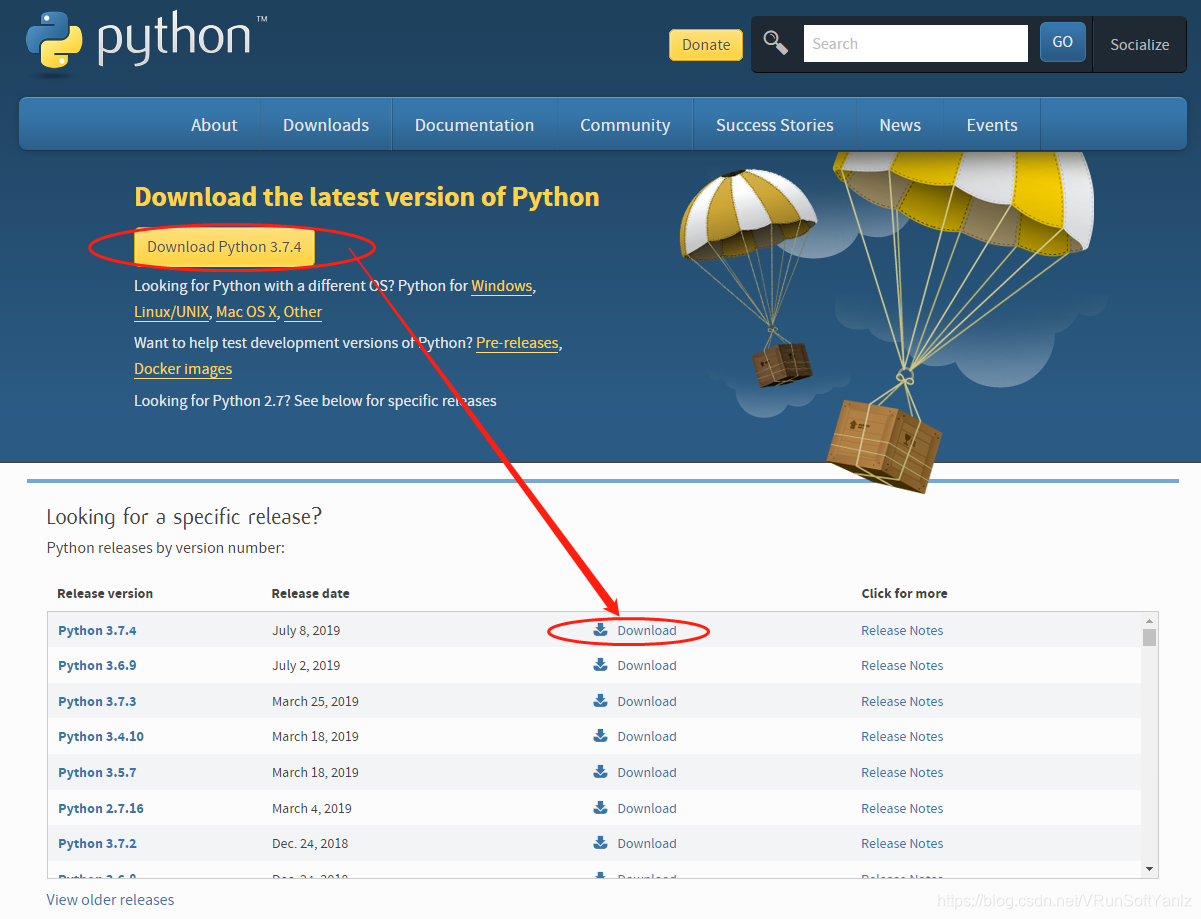Open the Docker images link
The image size is (1201, 919).
(183, 369)
